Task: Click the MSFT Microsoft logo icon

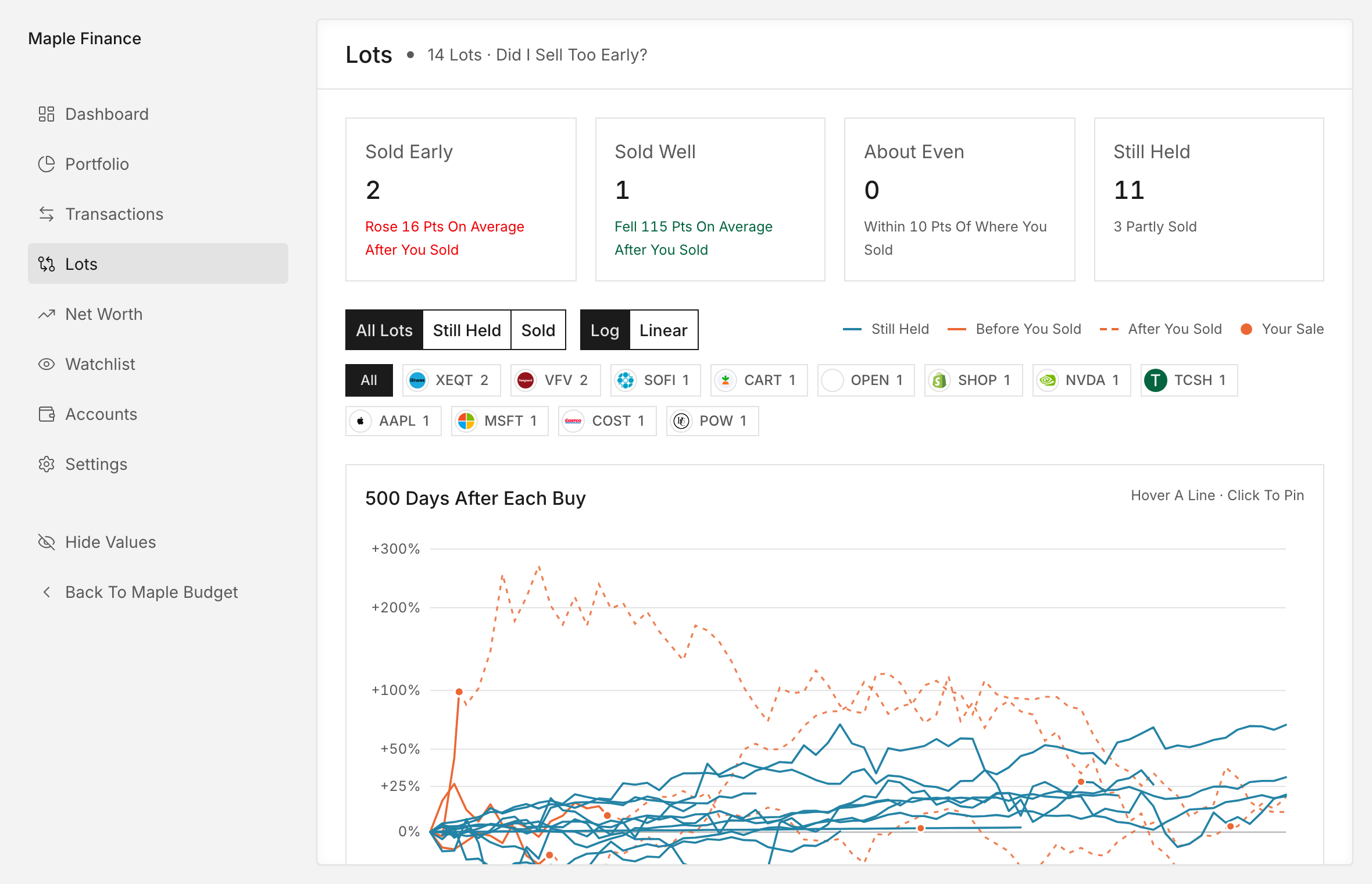Action: [466, 421]
